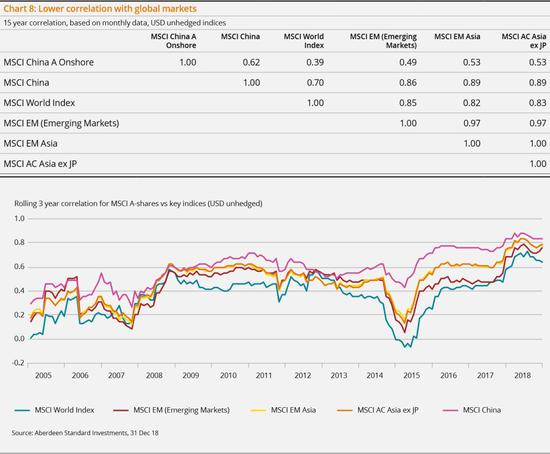Screen dimensions: 550x454
Task: Click the 'MSCI China A Onshore' row label
Action: tap(49, 62)
